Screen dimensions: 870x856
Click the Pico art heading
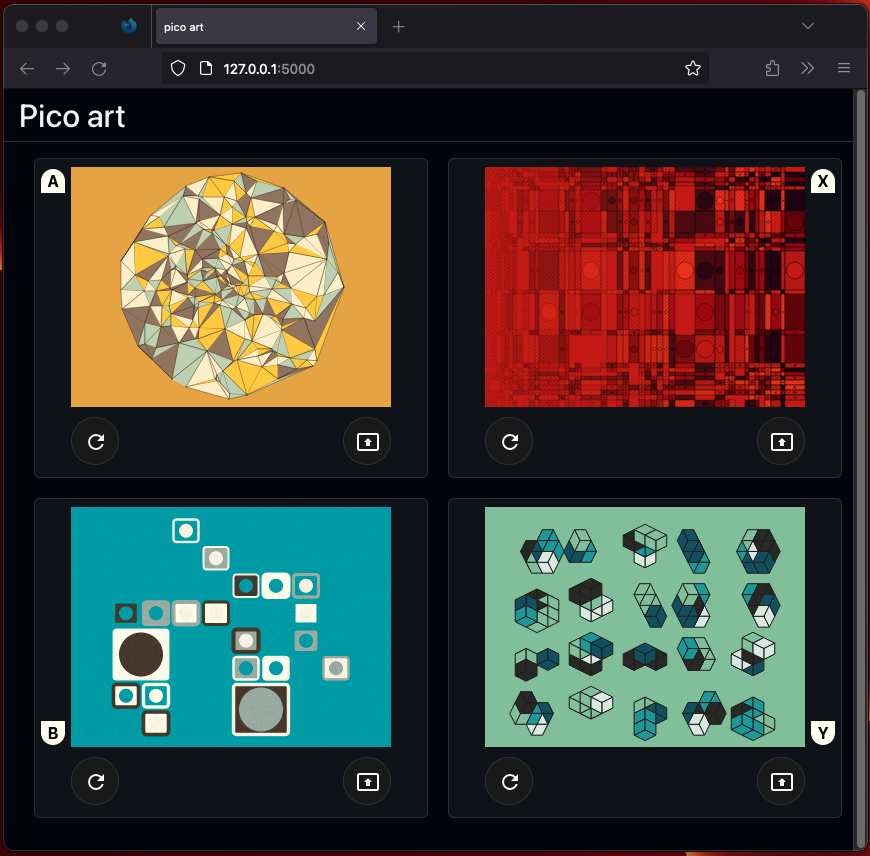click(x=72, y=117)
